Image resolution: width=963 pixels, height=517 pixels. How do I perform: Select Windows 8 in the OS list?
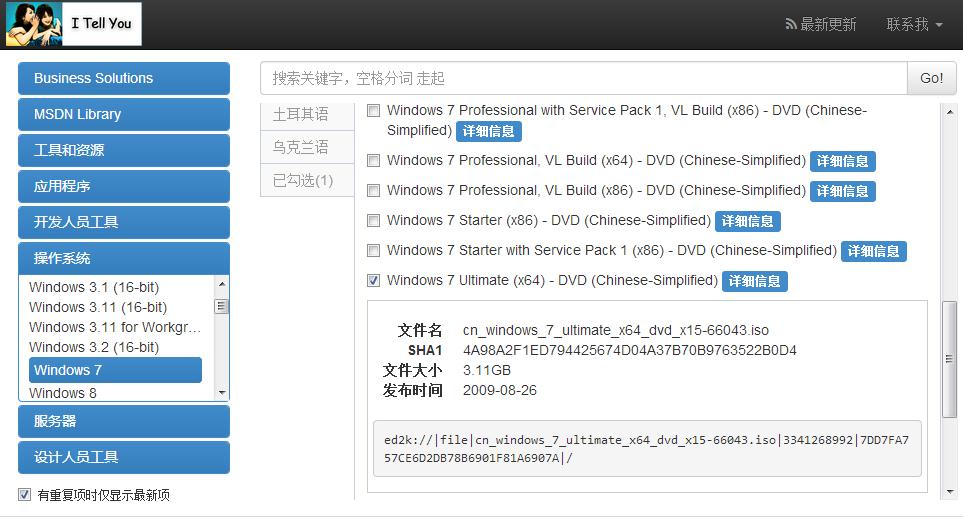[63, 393]
